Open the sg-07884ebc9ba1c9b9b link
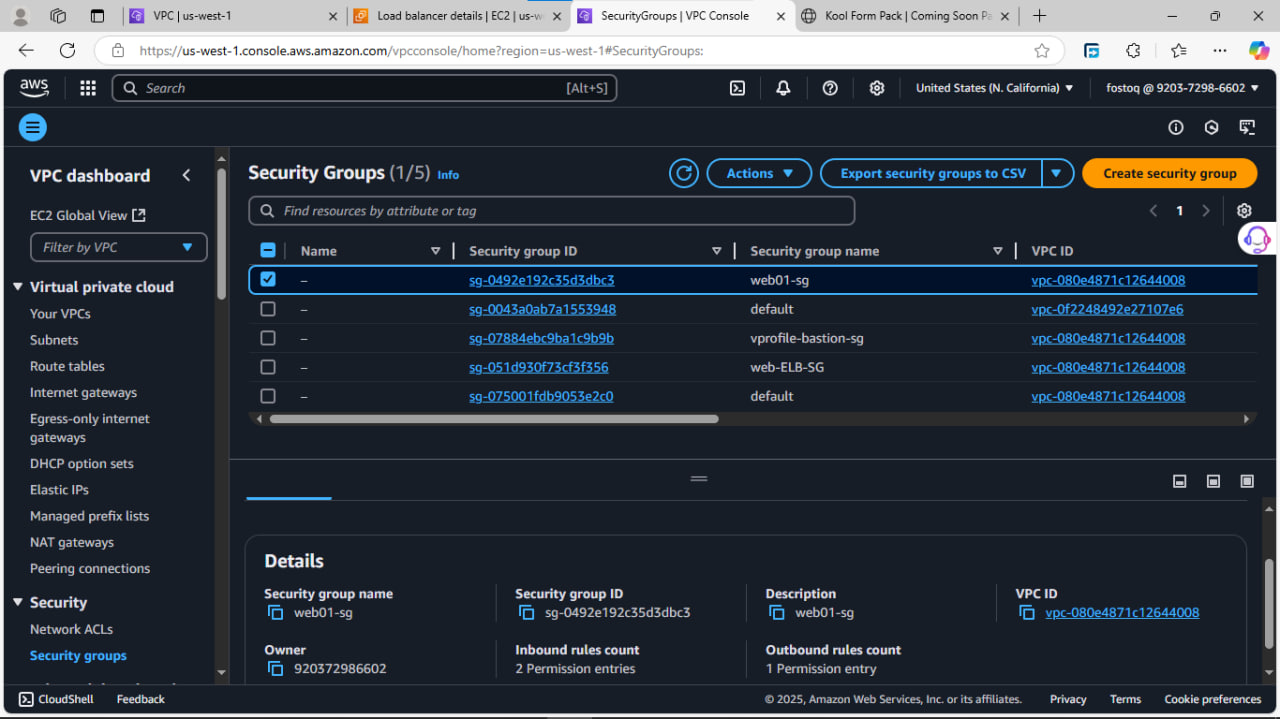The width and height of the screenshot is (1280, 719). click(x=541, y=338)
